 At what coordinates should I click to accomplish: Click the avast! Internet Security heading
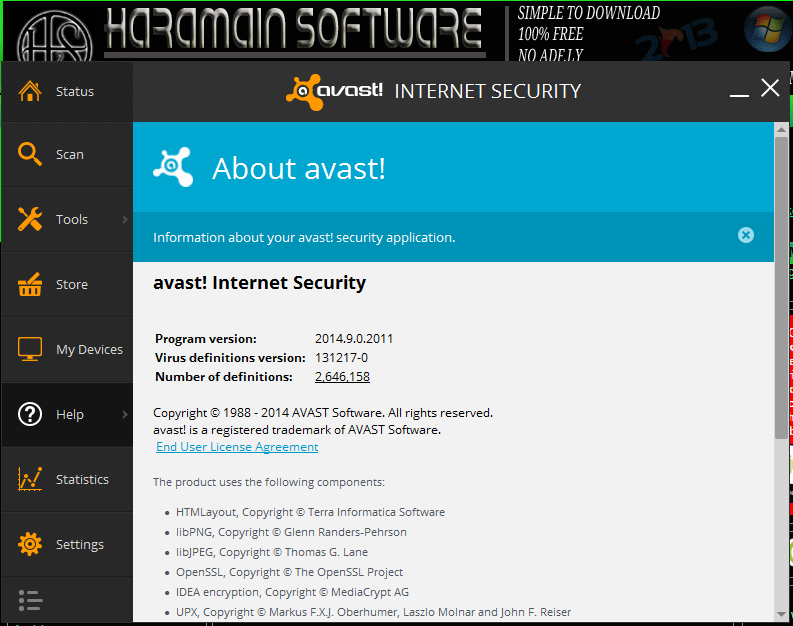[x=259, y=283]
